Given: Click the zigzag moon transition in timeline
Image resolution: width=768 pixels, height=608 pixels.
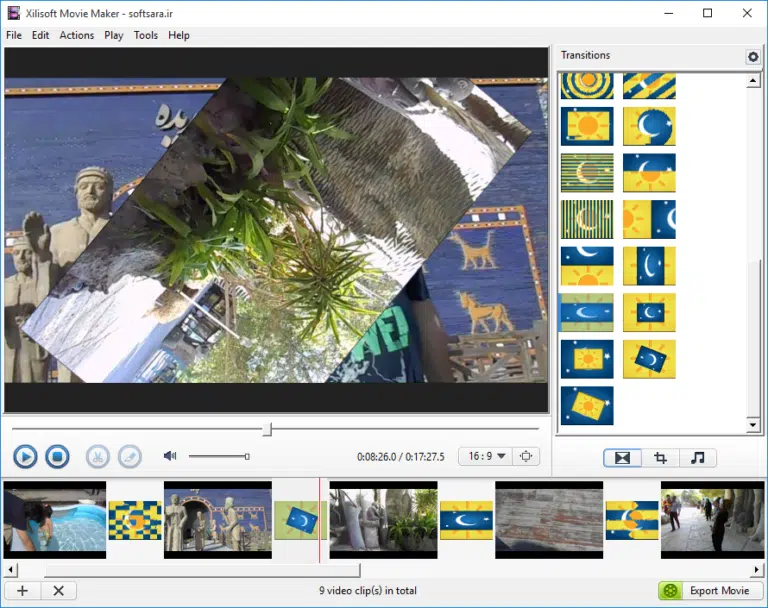Looking at the screenshot, I should point(632,520).
